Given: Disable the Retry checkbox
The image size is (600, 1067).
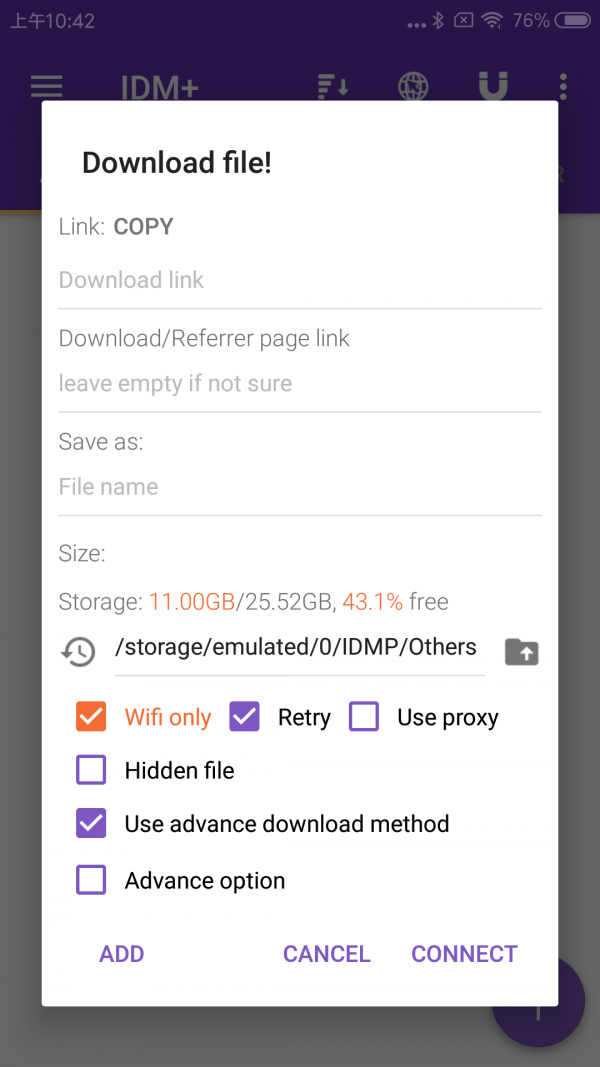Looking at the screenshot, I should (x=245, y=717).
